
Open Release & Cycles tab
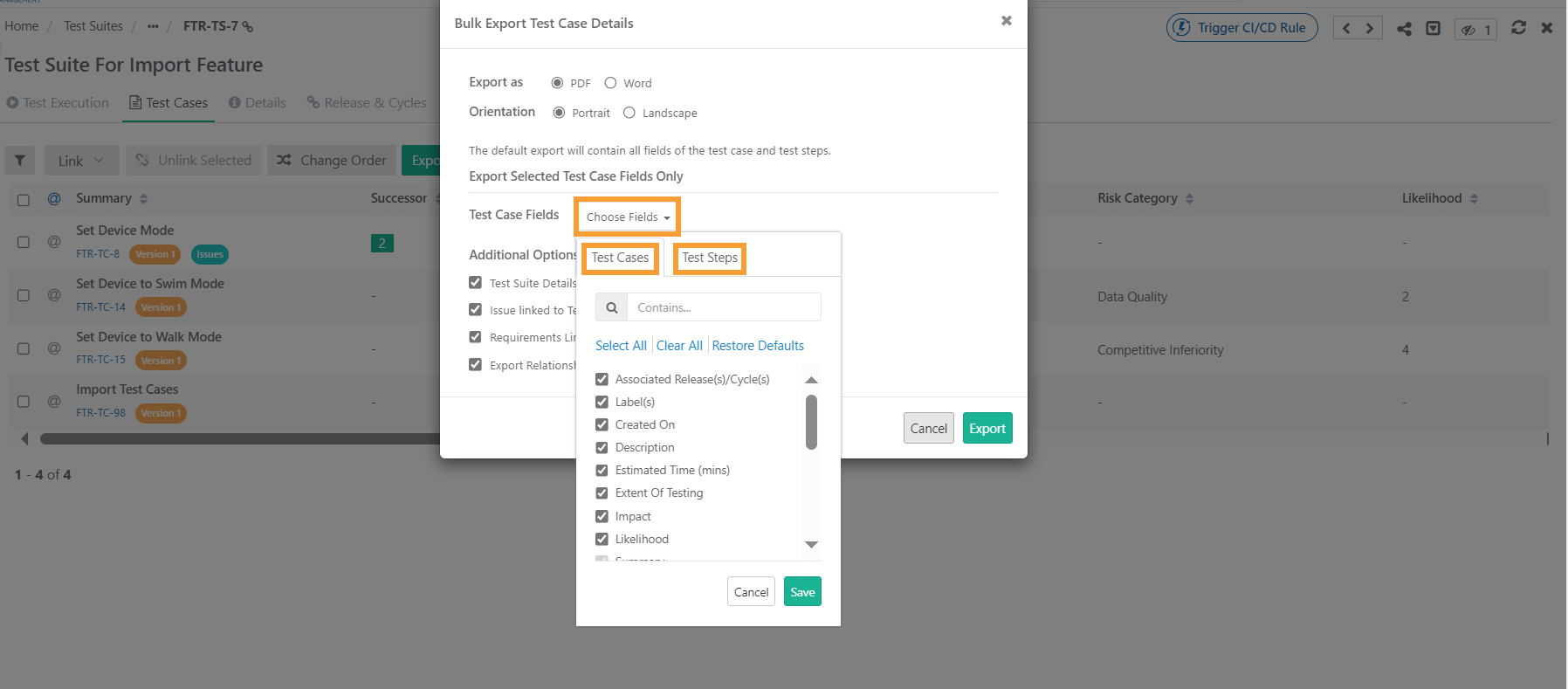tap(367, 103)
